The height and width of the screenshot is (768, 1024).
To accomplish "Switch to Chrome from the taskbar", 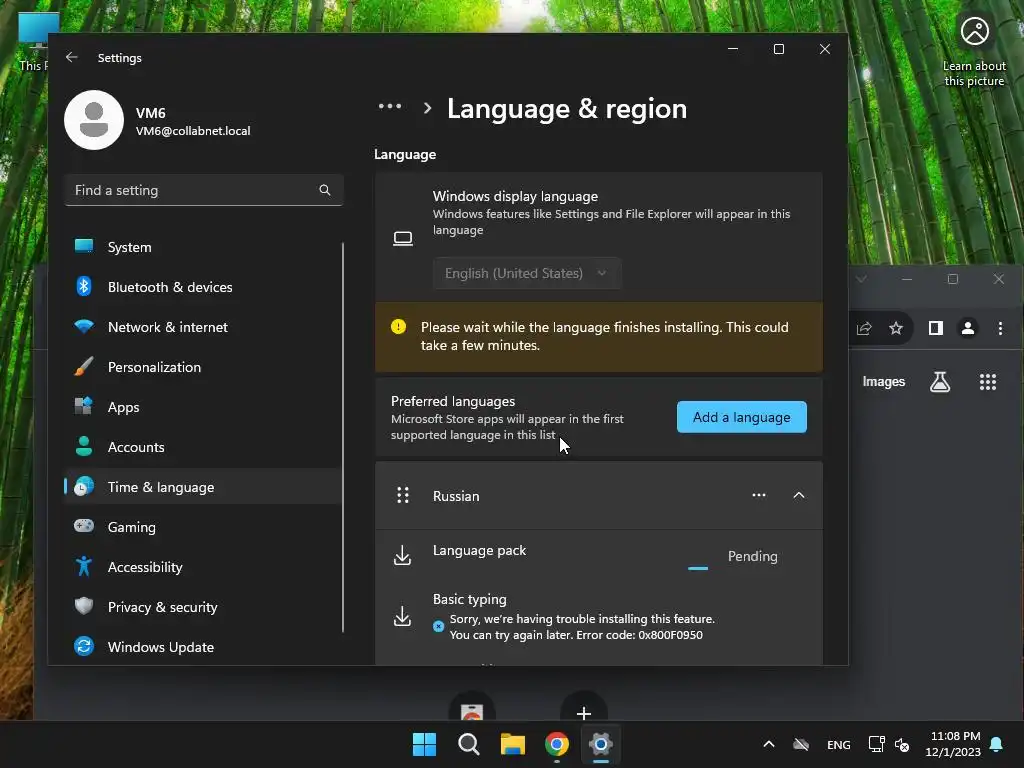I will coord(557,744).
